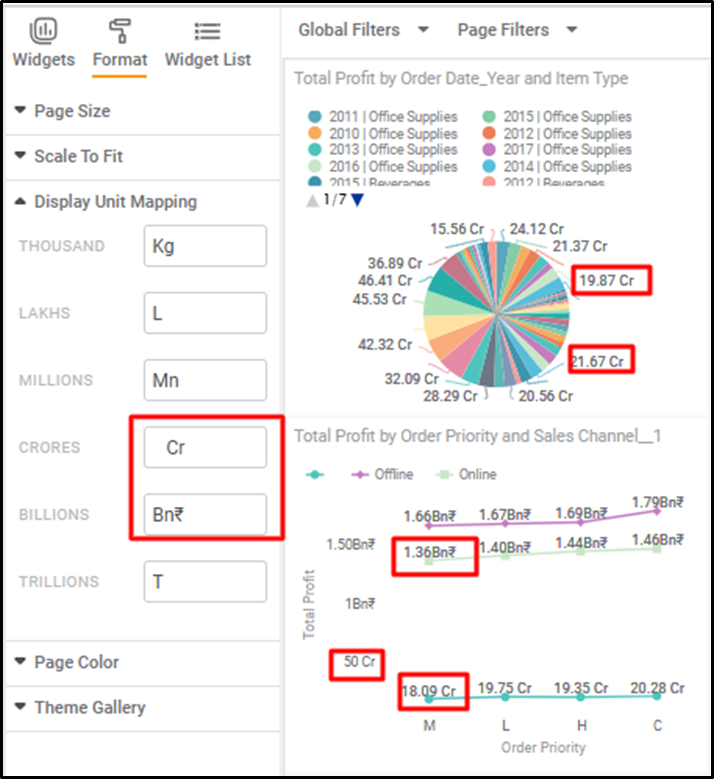This screenshot has height=779, width=714.
Task: Open the Widget List icon
Action: [207, 31]
